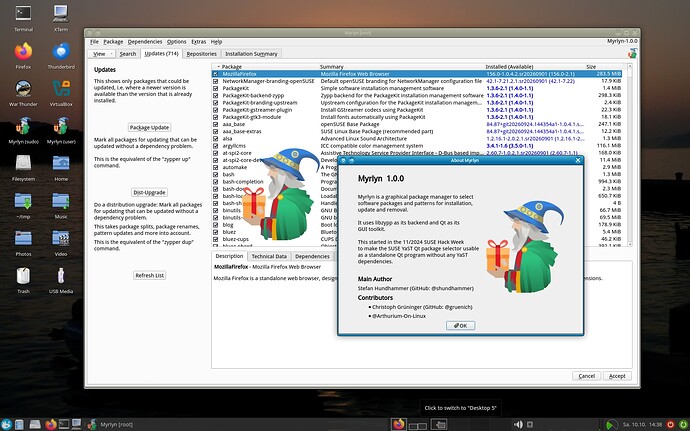
Task: Open the Firefox desktop shortcut
Action: pyautogui.click(x=23, y=52)
